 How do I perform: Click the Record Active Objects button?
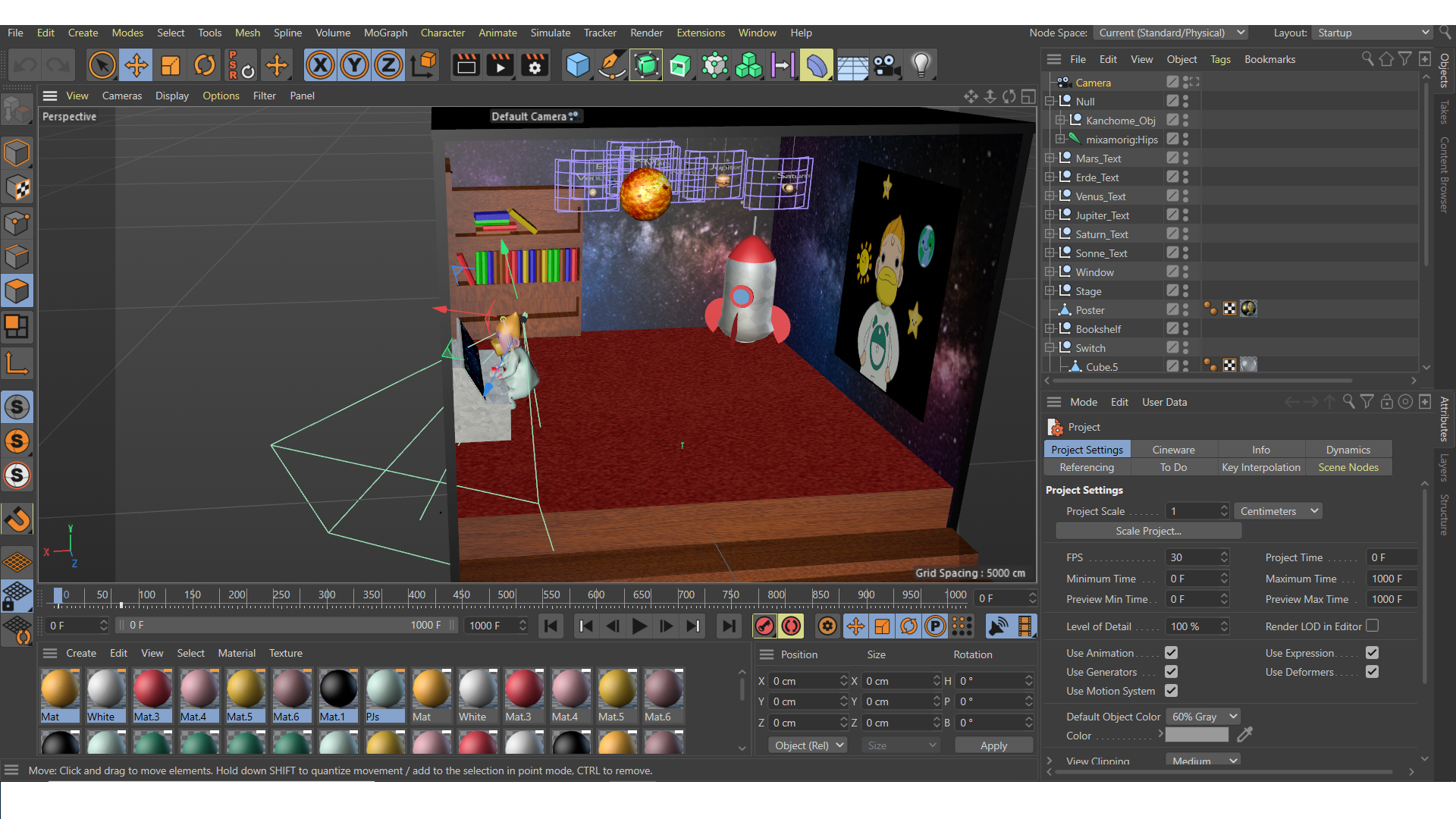tap(764, 626)
